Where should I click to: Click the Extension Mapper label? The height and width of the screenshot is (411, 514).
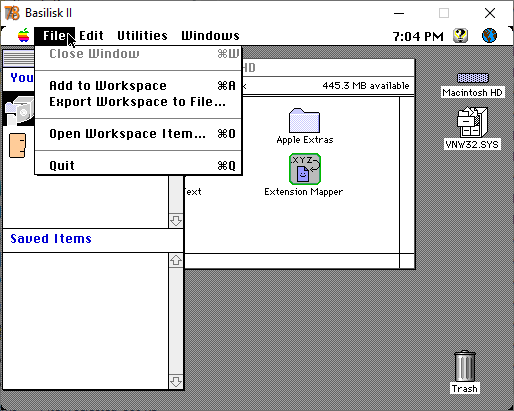pyautogui.click(x=303, y=192)
